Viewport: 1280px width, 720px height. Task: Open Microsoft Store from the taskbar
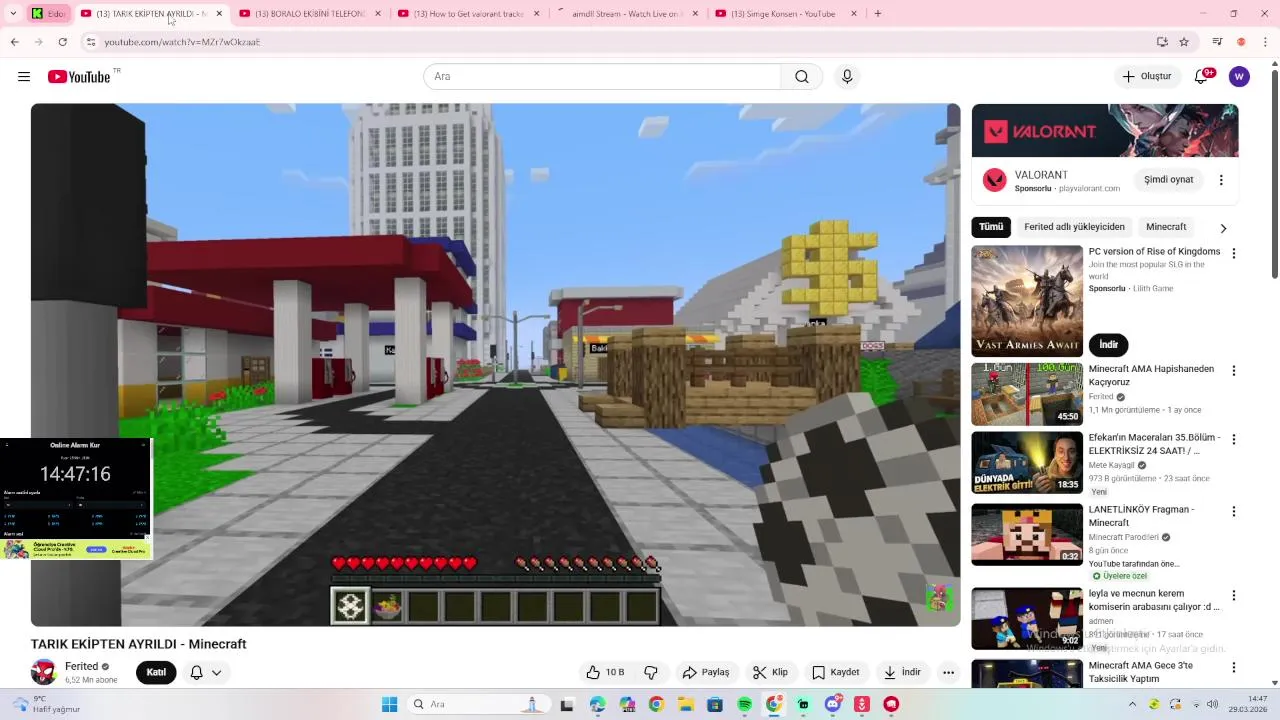tap(715, 704)
